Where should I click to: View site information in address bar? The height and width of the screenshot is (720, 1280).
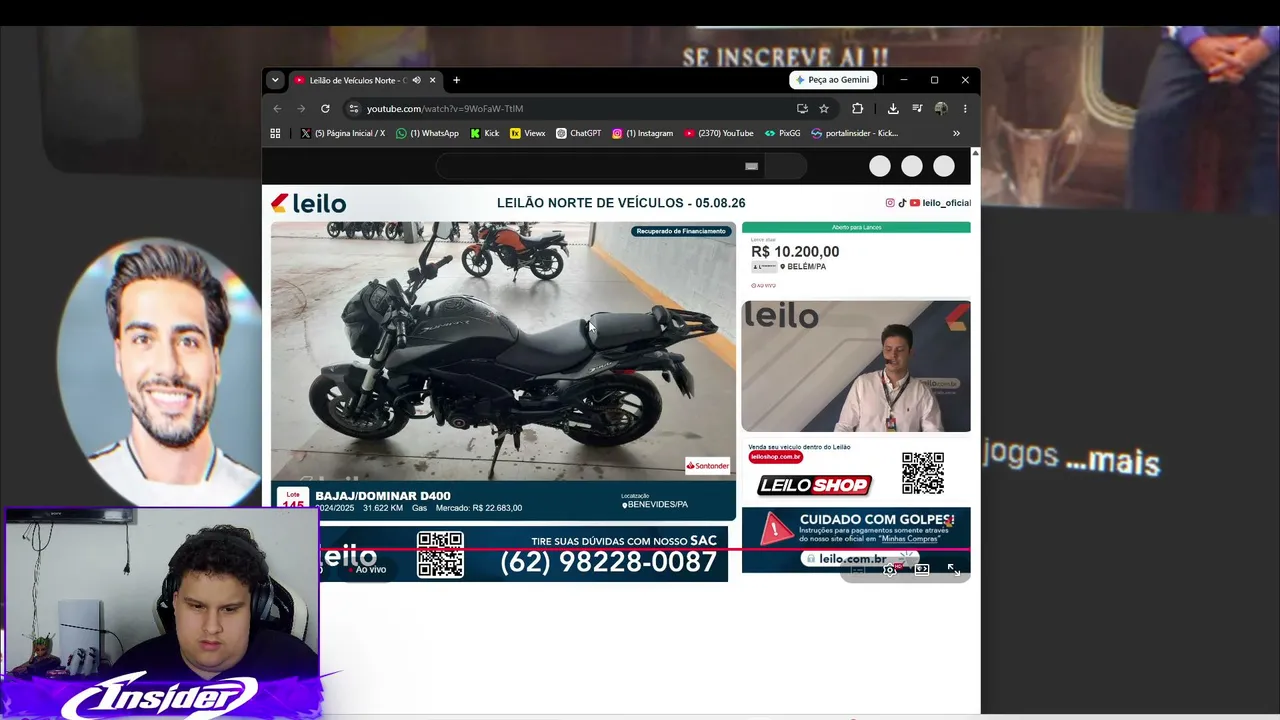tap(353, 108)
